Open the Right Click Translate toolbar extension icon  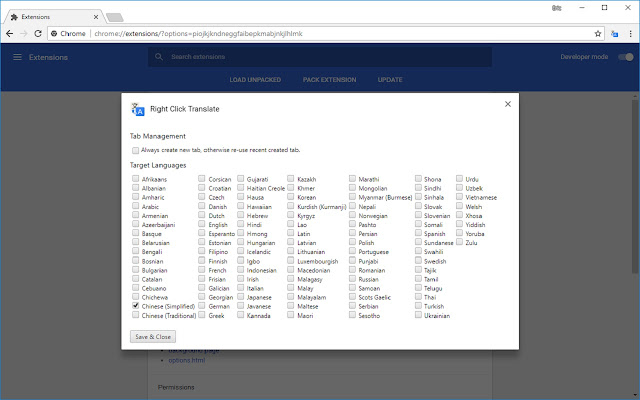pyautogui.click(x=614, y=33)
